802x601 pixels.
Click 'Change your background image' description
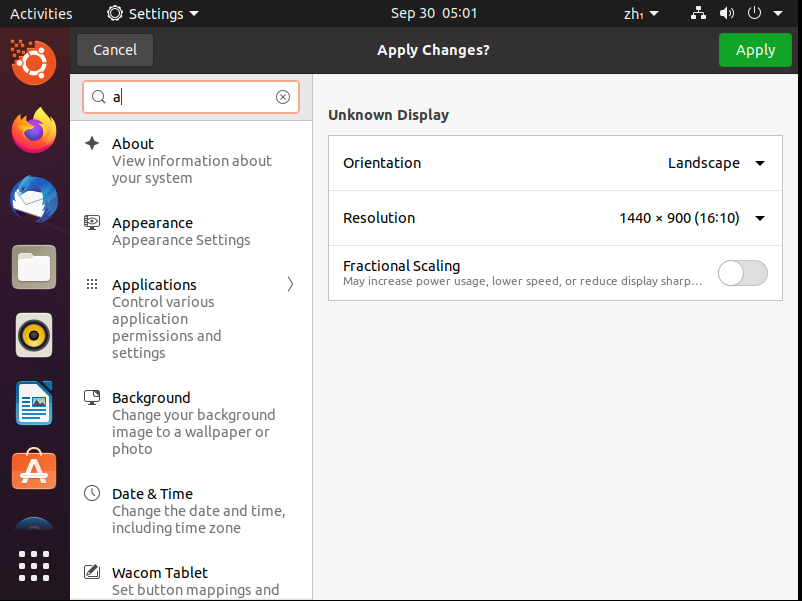[193, 432]
